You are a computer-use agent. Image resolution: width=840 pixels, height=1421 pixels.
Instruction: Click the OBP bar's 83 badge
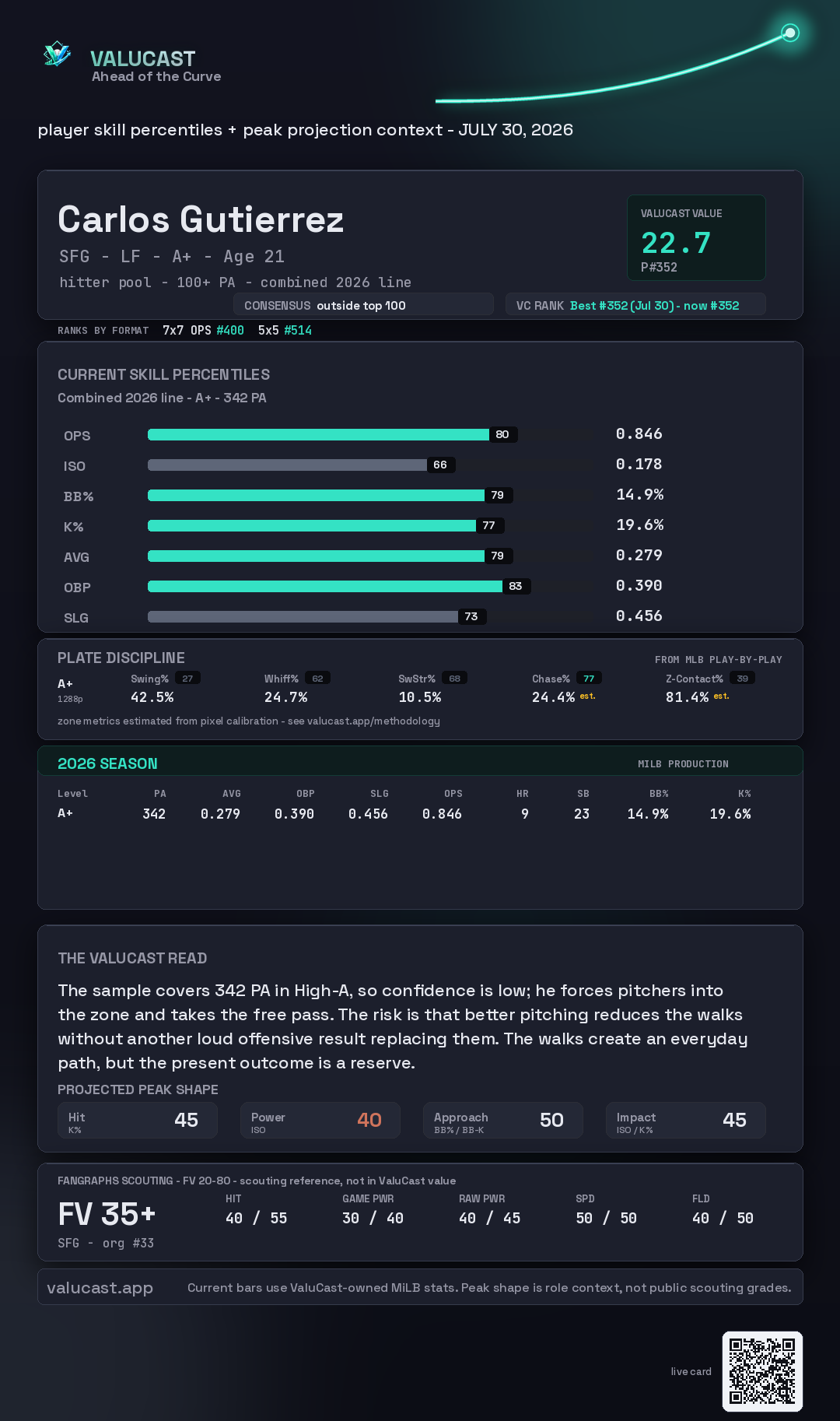pos(516,586)
